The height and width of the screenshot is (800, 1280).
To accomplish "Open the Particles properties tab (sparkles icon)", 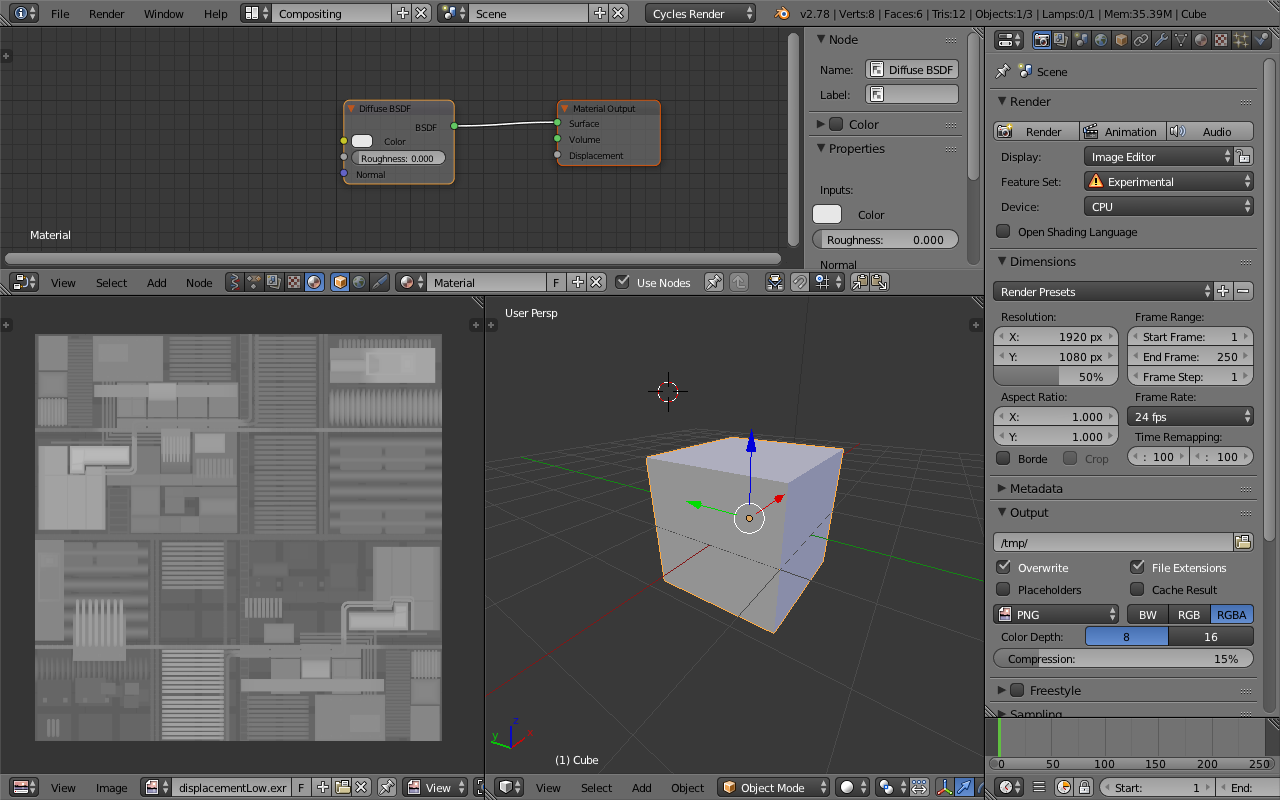I will (x=1241, y=40).
